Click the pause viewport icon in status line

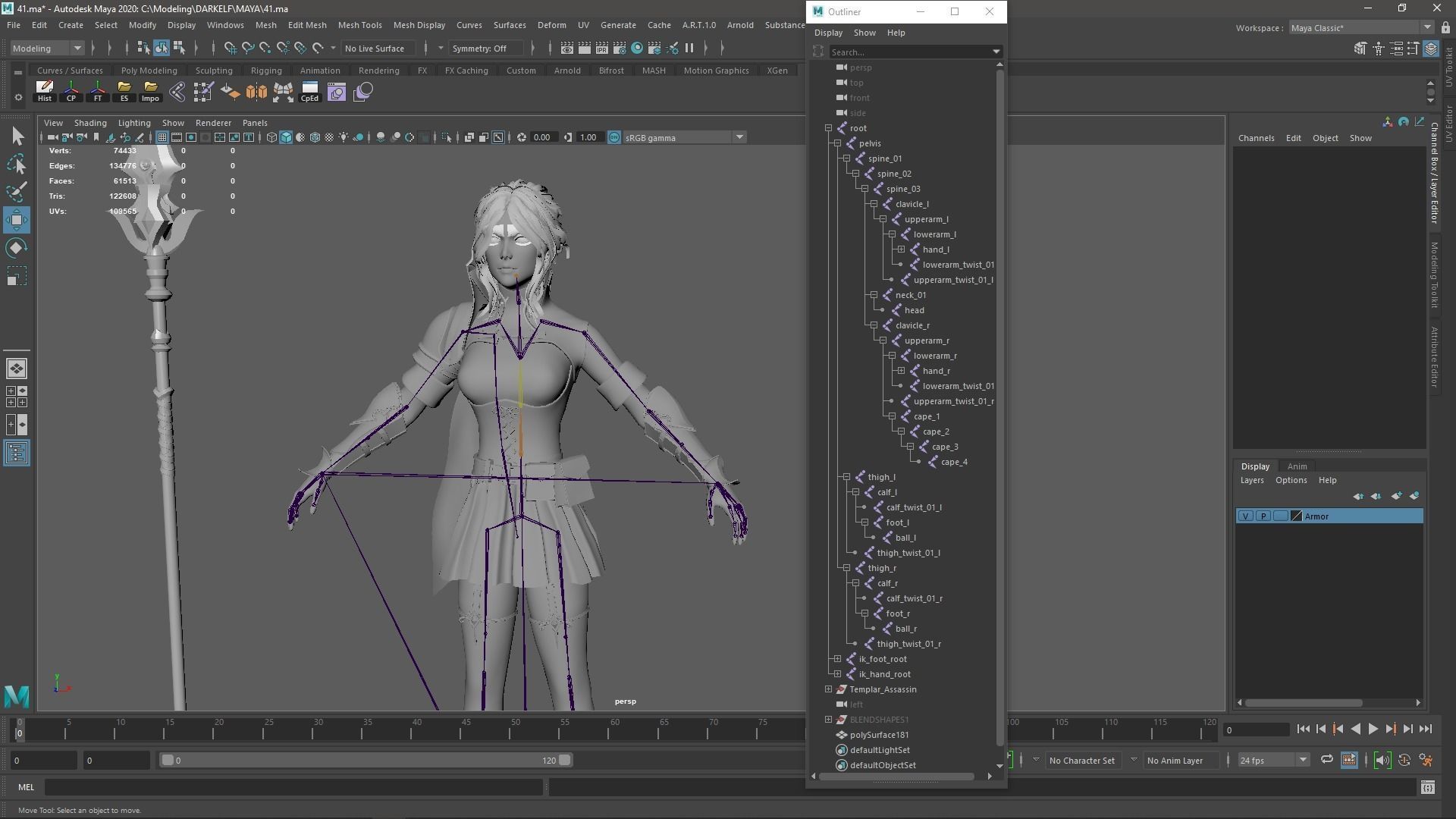(689, 48)
